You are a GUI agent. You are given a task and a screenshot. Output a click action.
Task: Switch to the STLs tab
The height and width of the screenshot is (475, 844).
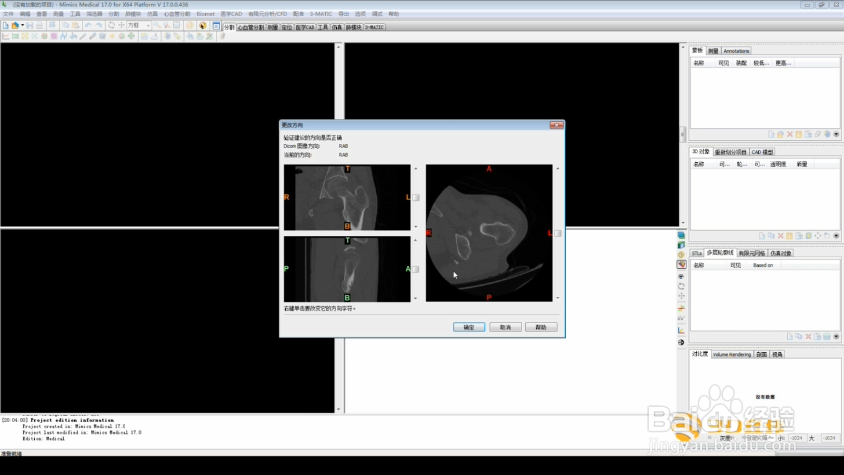pos(697,253)
